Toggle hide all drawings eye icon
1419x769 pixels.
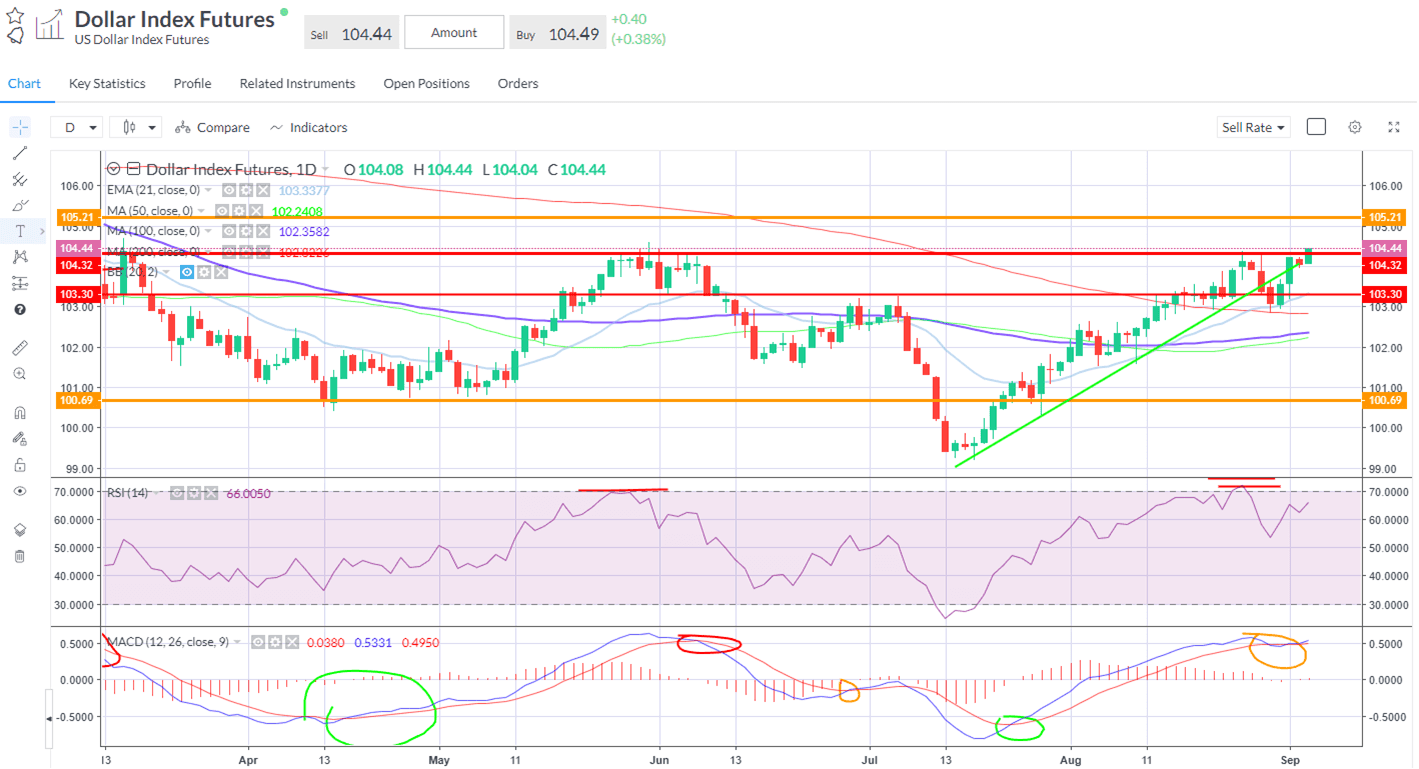(x=20, y=491)
